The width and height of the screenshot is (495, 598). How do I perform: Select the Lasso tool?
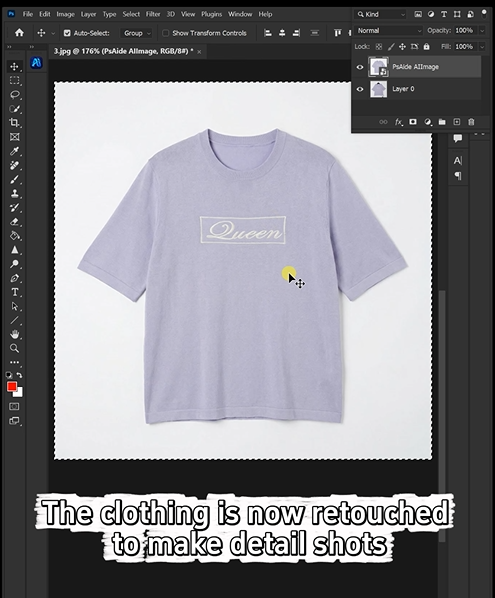point(14,95)
